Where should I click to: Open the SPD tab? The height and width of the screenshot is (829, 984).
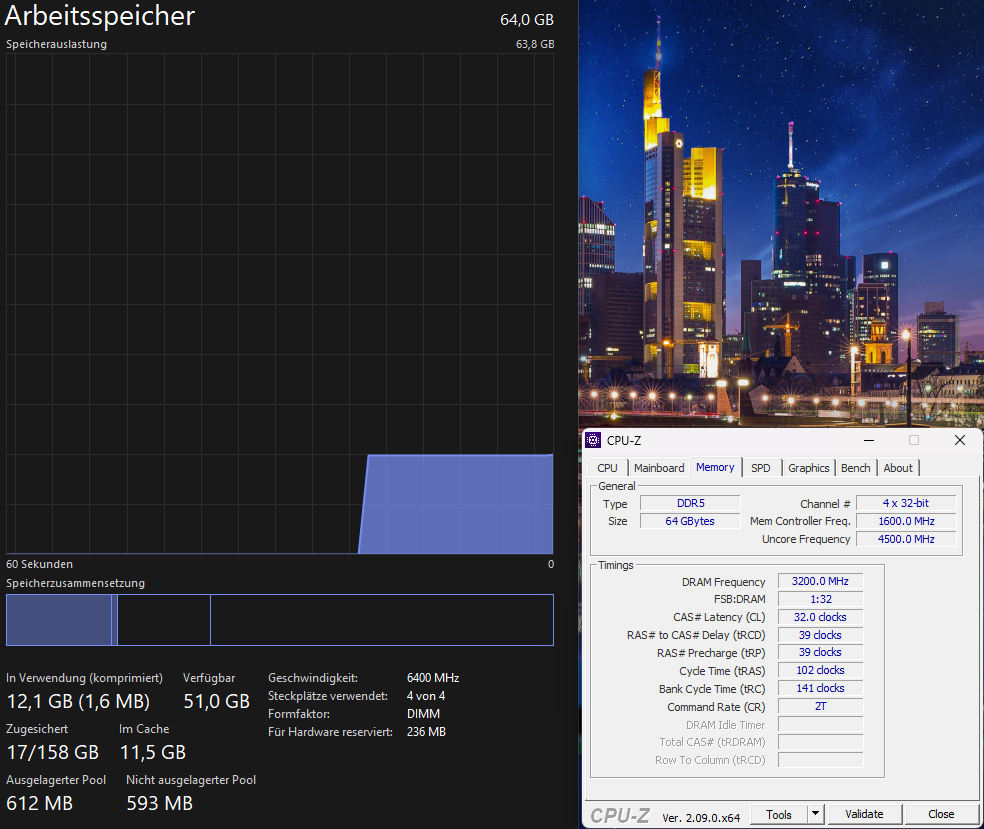point(761,468)
